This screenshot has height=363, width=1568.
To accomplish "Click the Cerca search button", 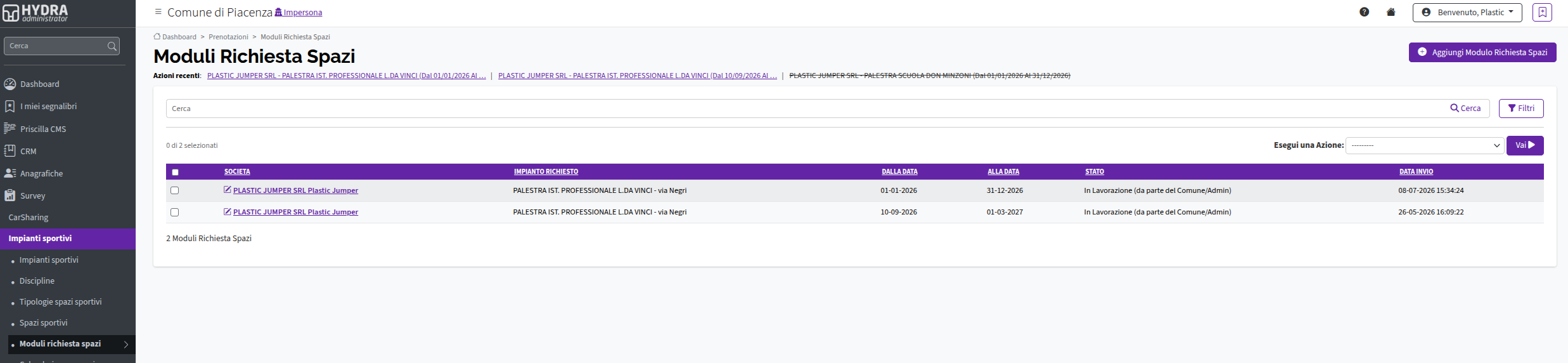I will coord(1465,109).
